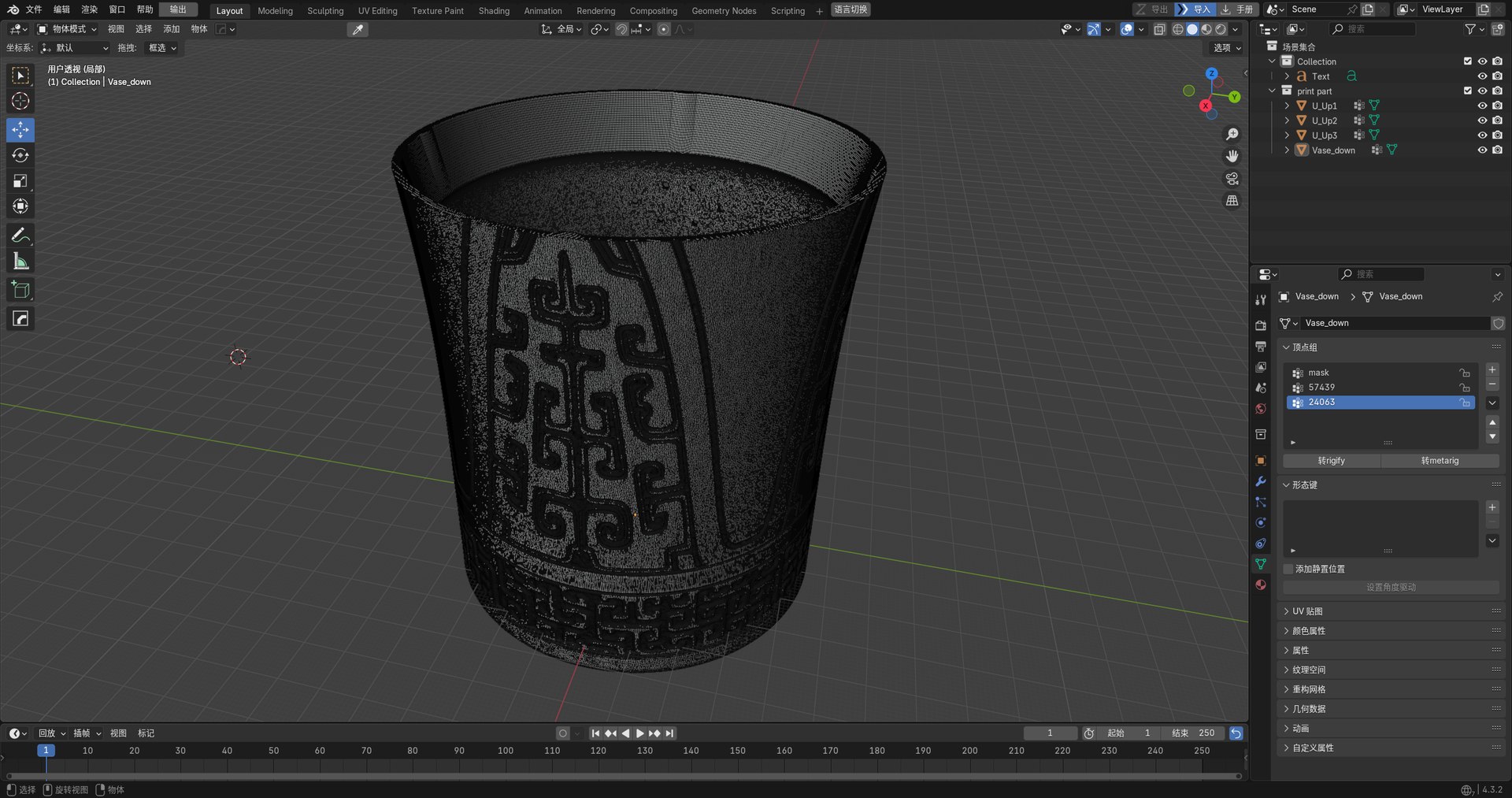Select the Cursor tool in toolbar
This screenshot has height=798, width=1512.
click(20, 101)
